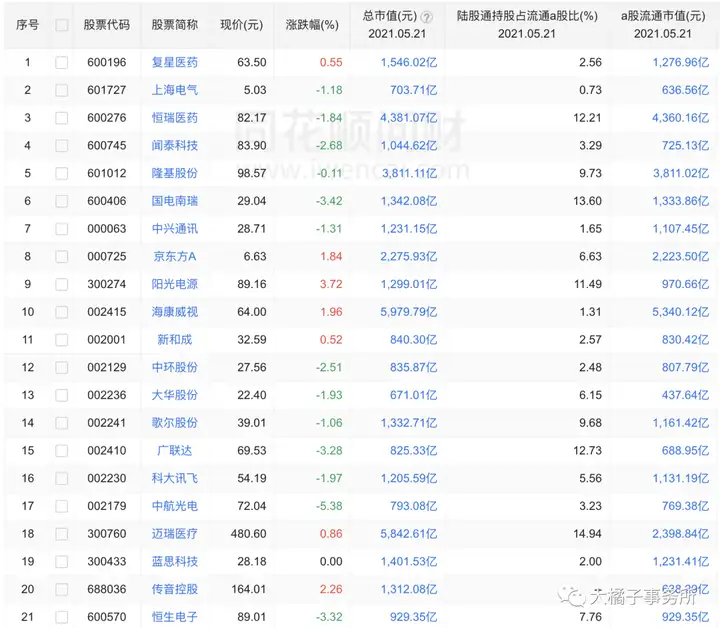Sort by 涨跌幅(%) column header
The width and height of the screenshot is (720, 628).
(x=312, y=25)
